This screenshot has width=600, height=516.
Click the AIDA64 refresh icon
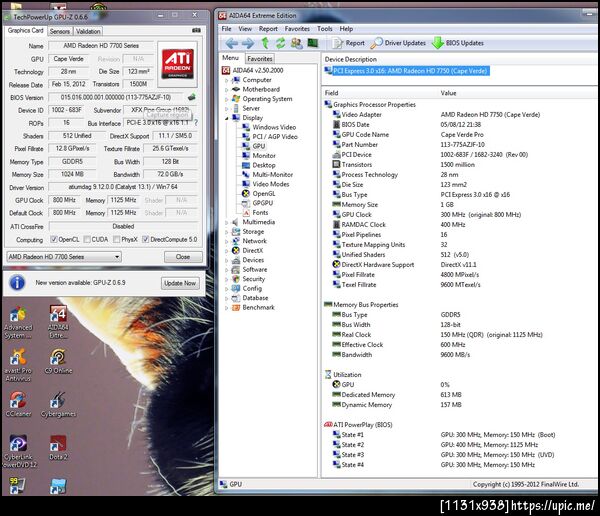[x=280, y=43]
